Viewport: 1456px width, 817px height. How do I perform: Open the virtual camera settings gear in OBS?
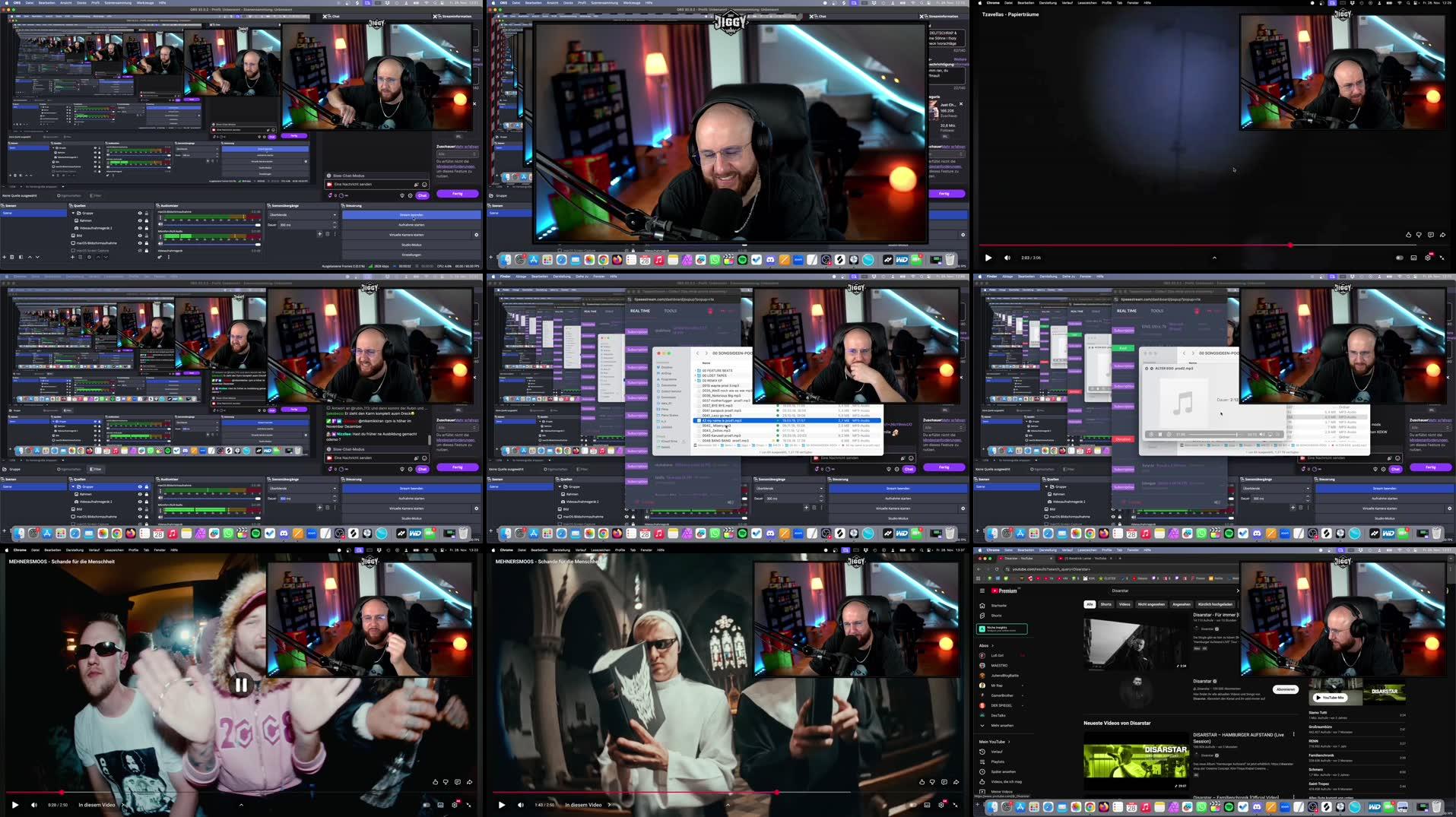[477, 234]
